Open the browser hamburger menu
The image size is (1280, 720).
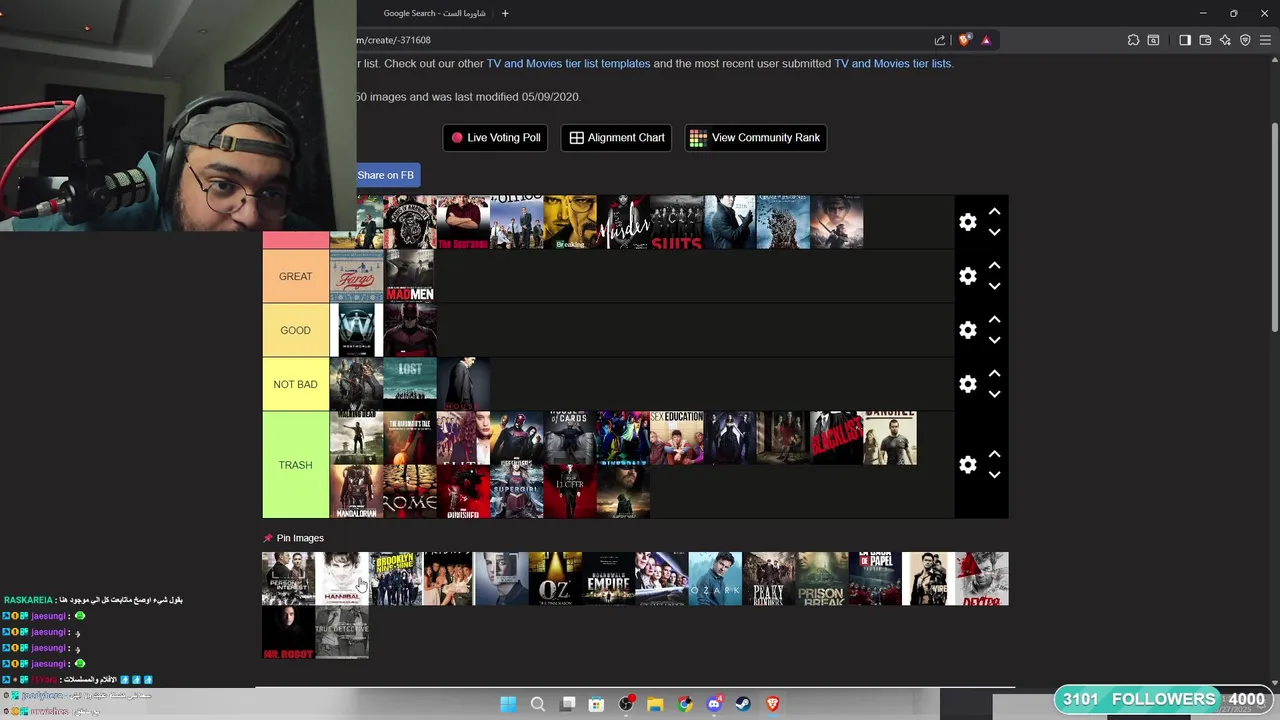[1265, 40]
